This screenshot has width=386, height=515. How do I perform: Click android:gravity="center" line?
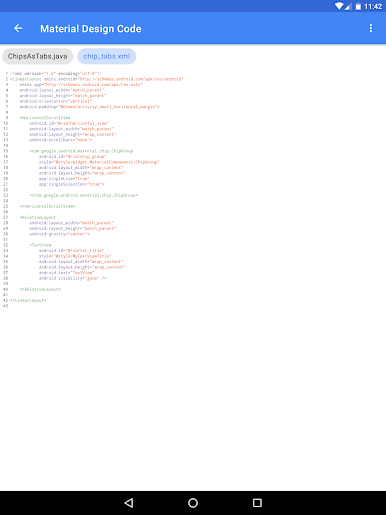[x=59, y=234]
